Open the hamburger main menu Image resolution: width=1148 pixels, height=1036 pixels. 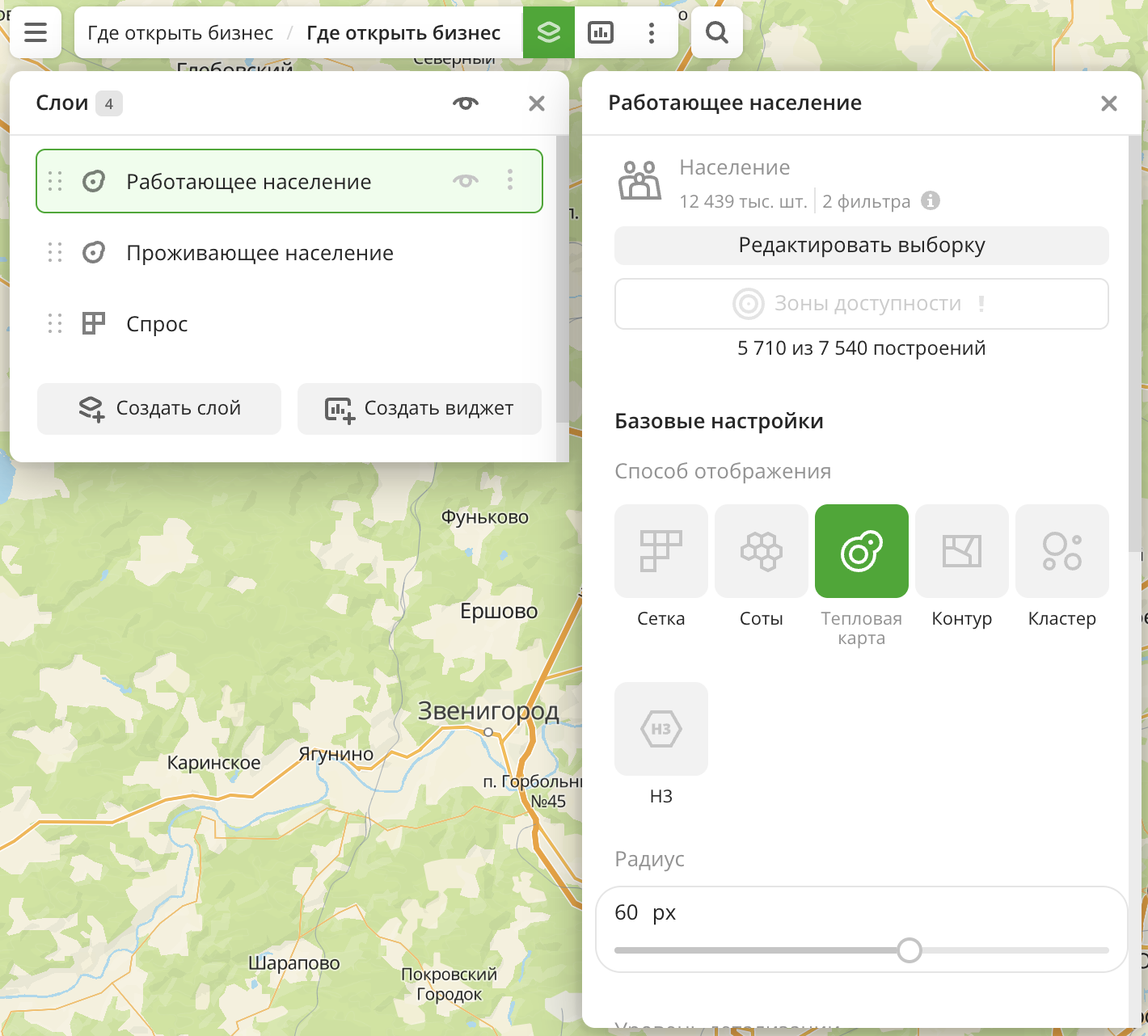(x=36, y=32)
